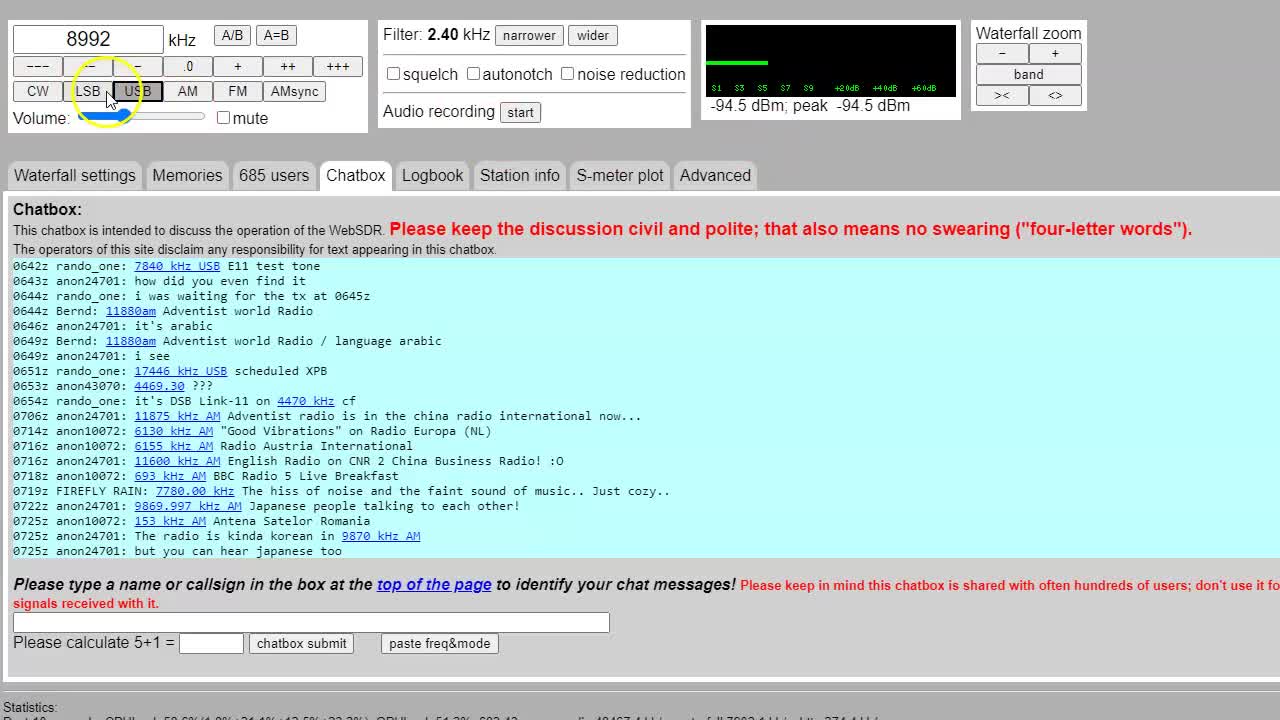
Task: Enable the squelch checkbox
Action: [x=393, y=74]
